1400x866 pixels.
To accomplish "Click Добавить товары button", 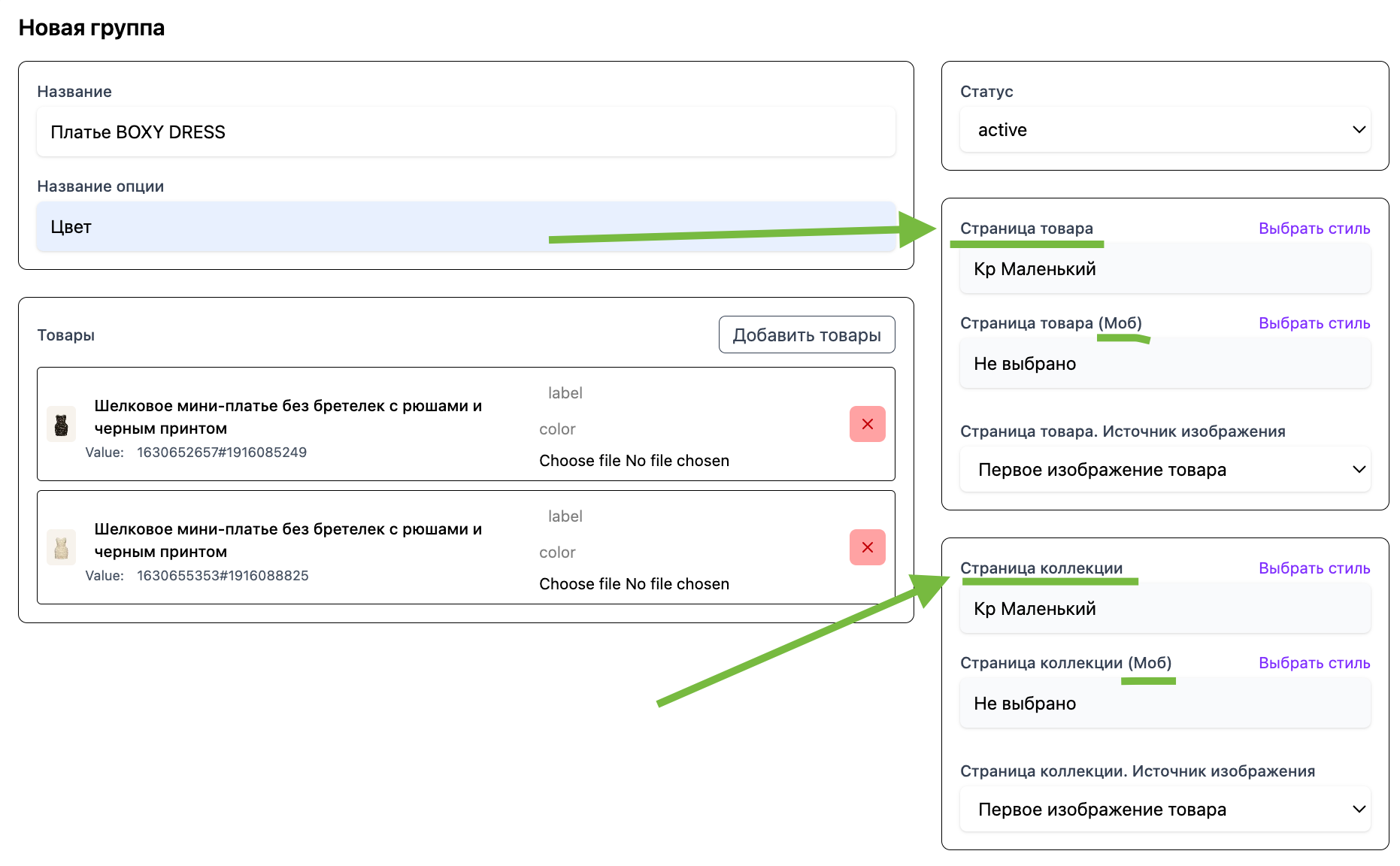I will (806, 335).
